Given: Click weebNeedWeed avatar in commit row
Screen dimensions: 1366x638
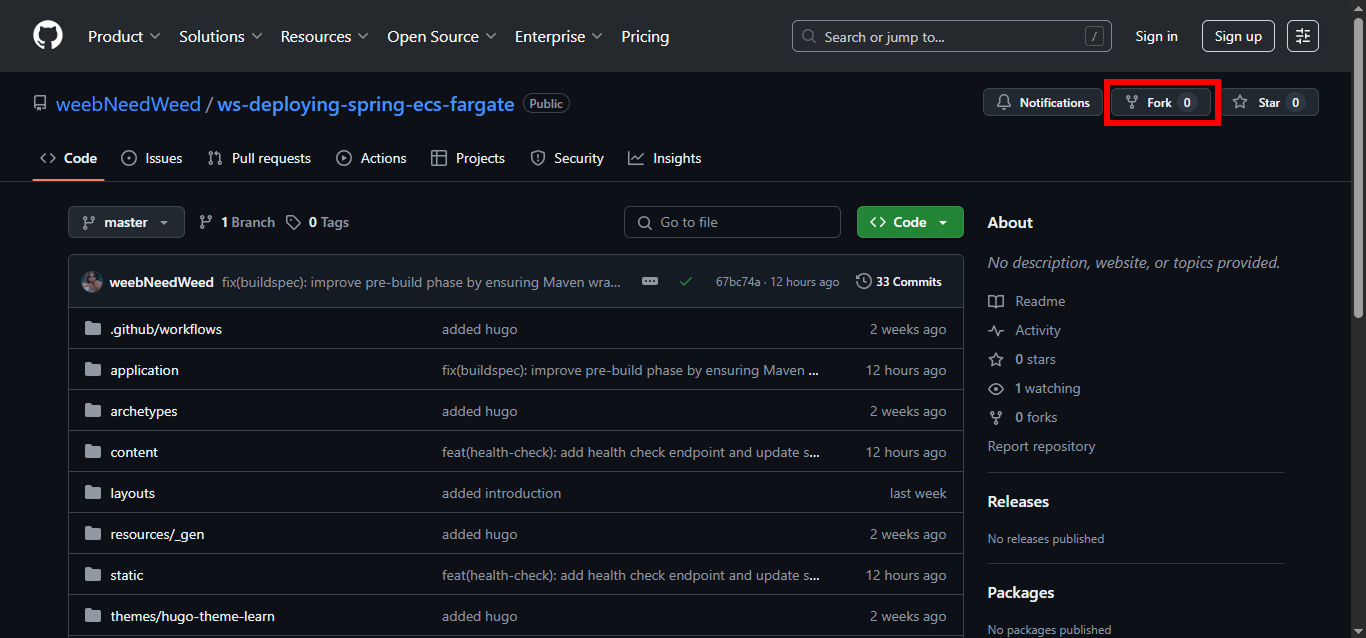Looking at the screenshot, I should point(92,282).
